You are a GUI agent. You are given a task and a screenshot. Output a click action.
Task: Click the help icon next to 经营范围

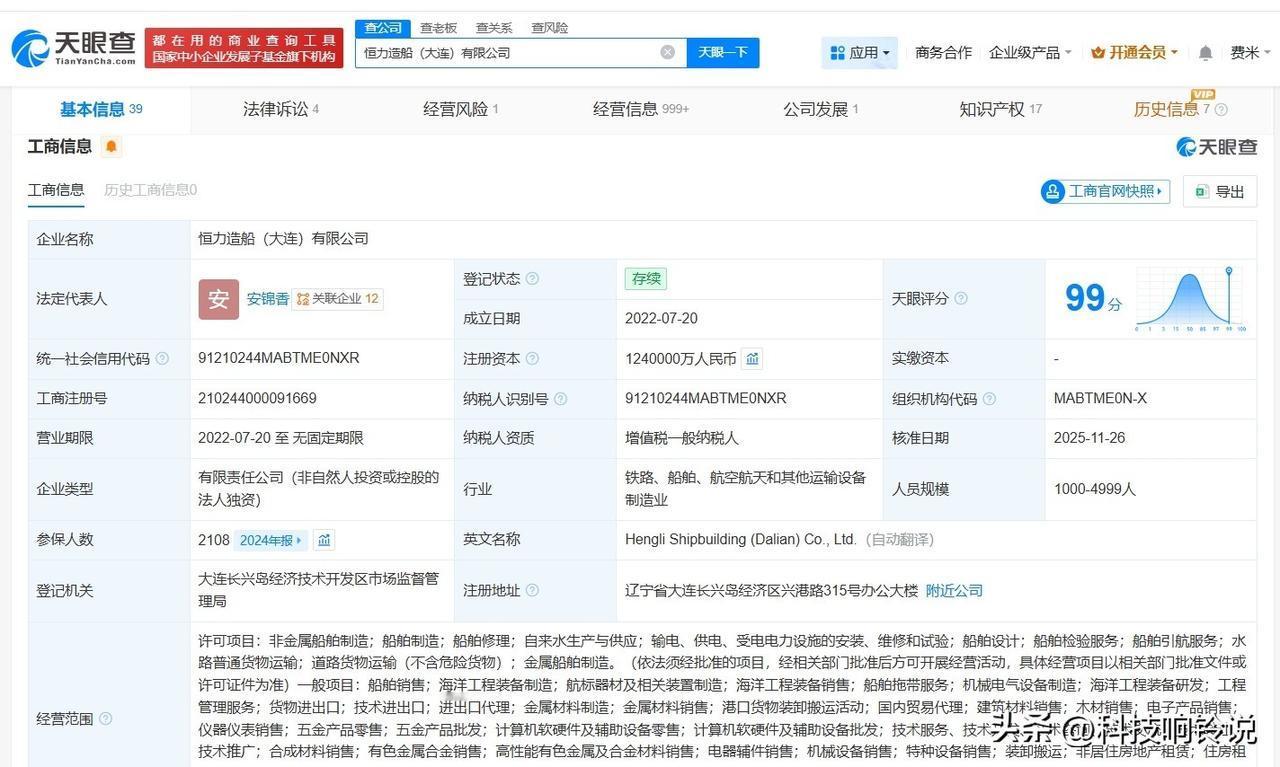point(105,718)
